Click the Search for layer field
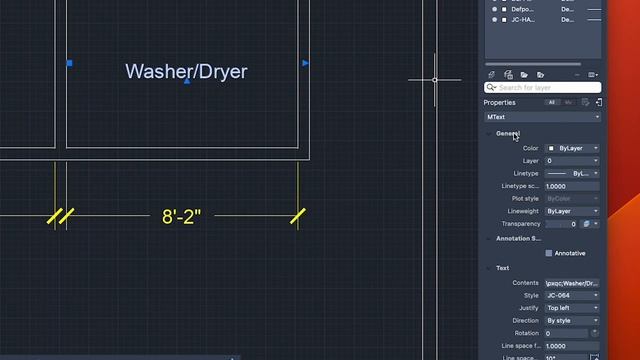 coord(542,87)
